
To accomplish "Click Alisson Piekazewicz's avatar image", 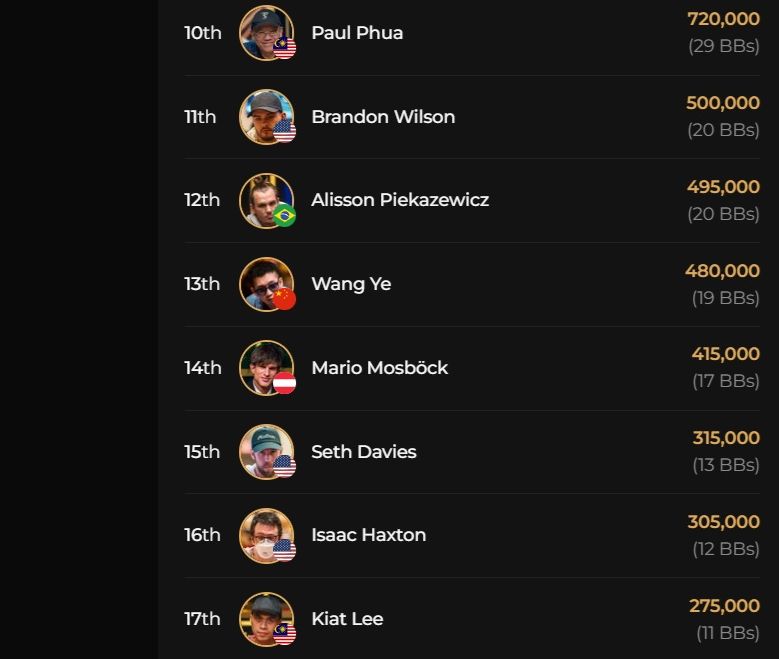I will point(265,200).
